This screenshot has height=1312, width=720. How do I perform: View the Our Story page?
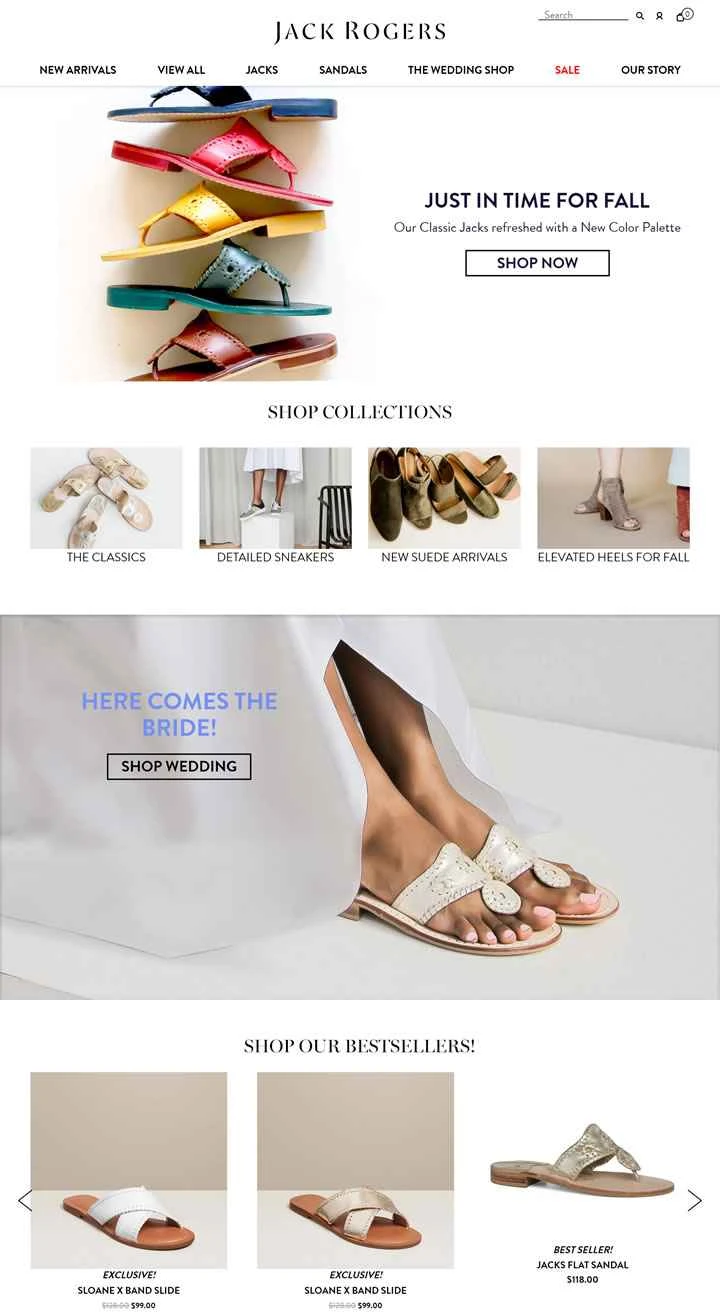click(x=650, y=70)
